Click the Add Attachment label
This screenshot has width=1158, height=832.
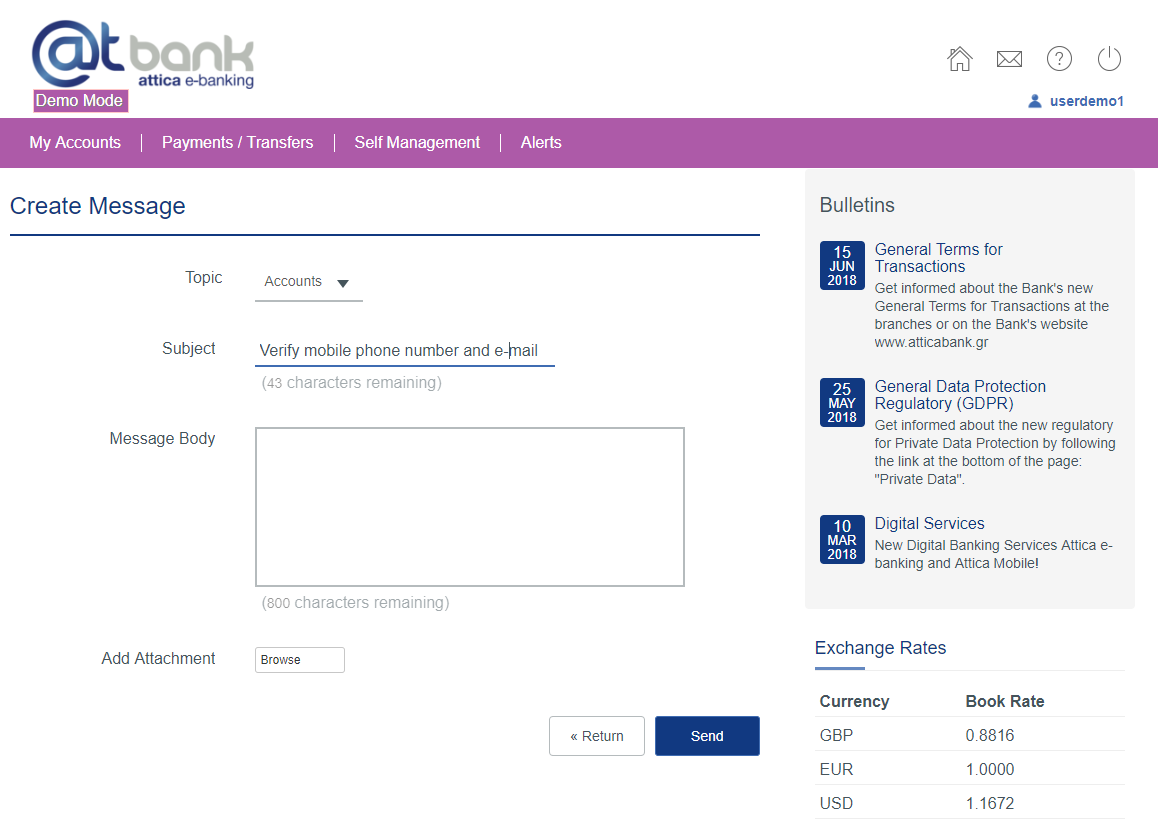158,659
